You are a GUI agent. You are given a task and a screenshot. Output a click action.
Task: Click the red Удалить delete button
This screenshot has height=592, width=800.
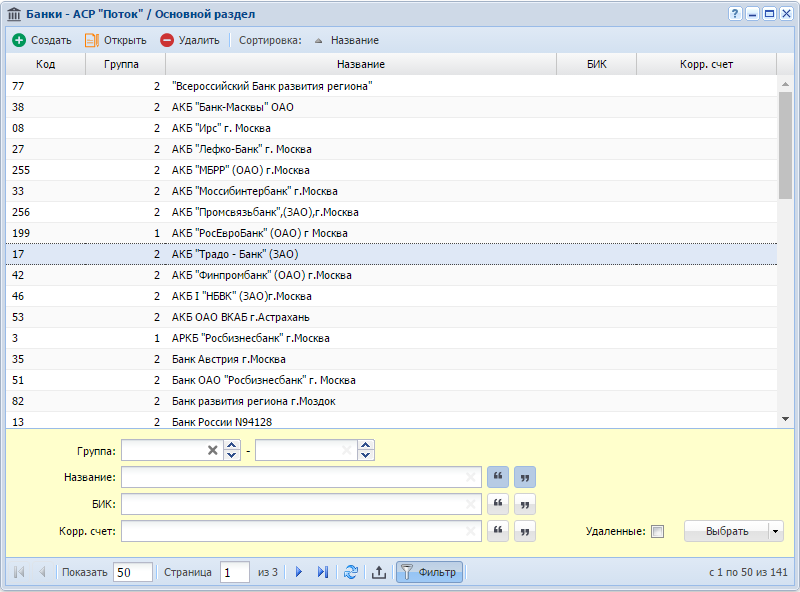190,40
